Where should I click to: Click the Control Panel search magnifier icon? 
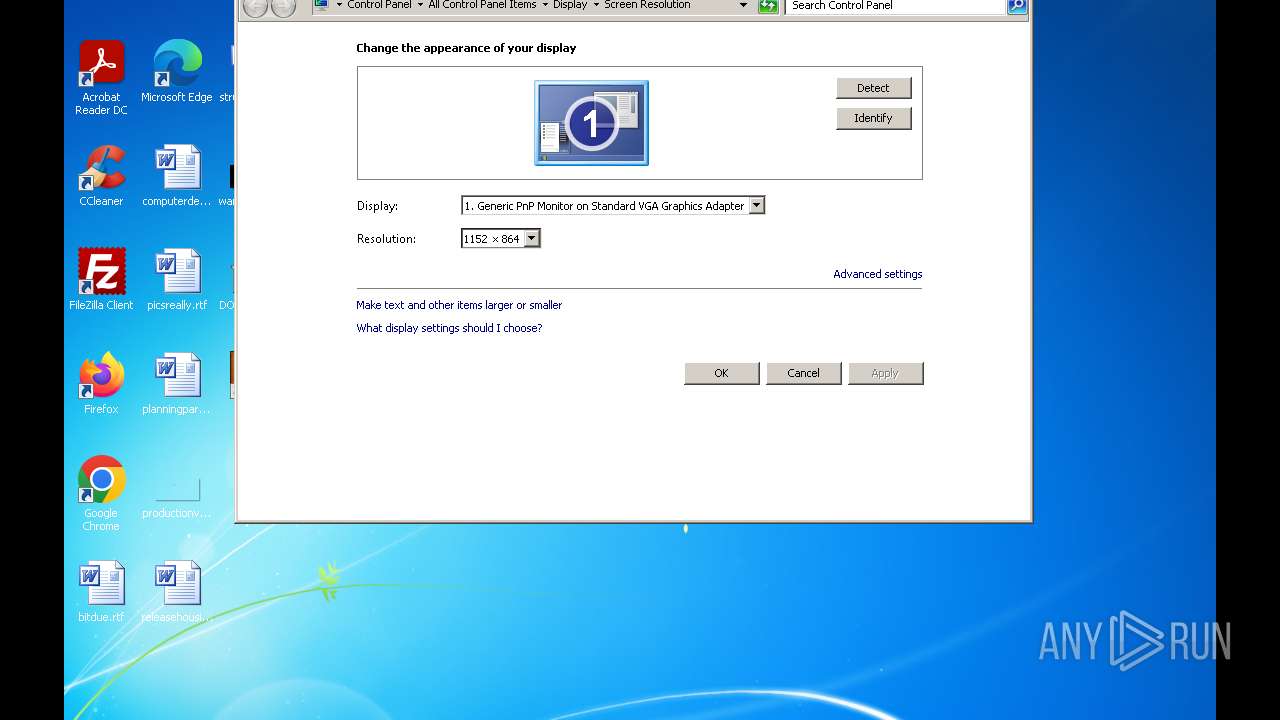(x=1016, y=6)
